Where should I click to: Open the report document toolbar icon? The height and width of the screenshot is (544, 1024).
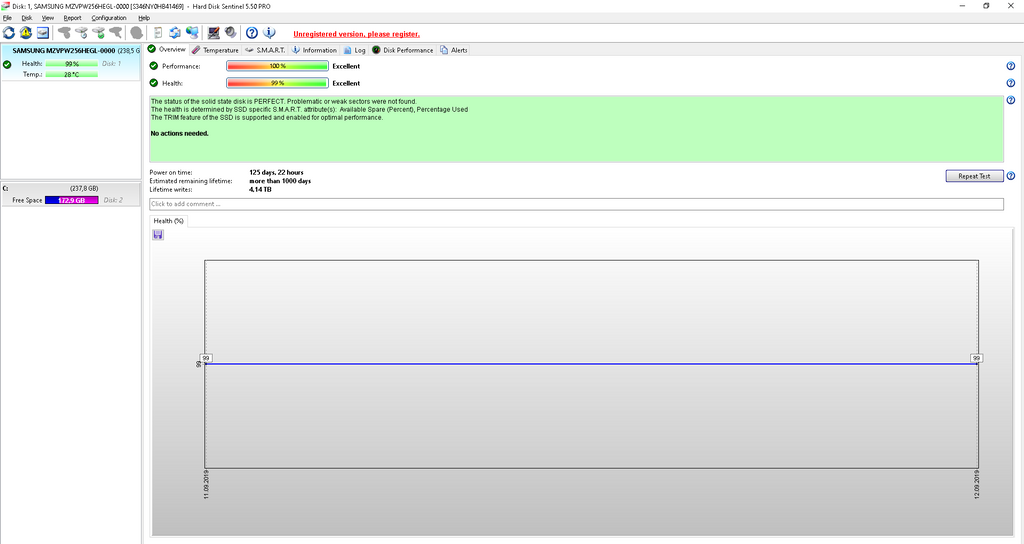click(x=158, y=33)
